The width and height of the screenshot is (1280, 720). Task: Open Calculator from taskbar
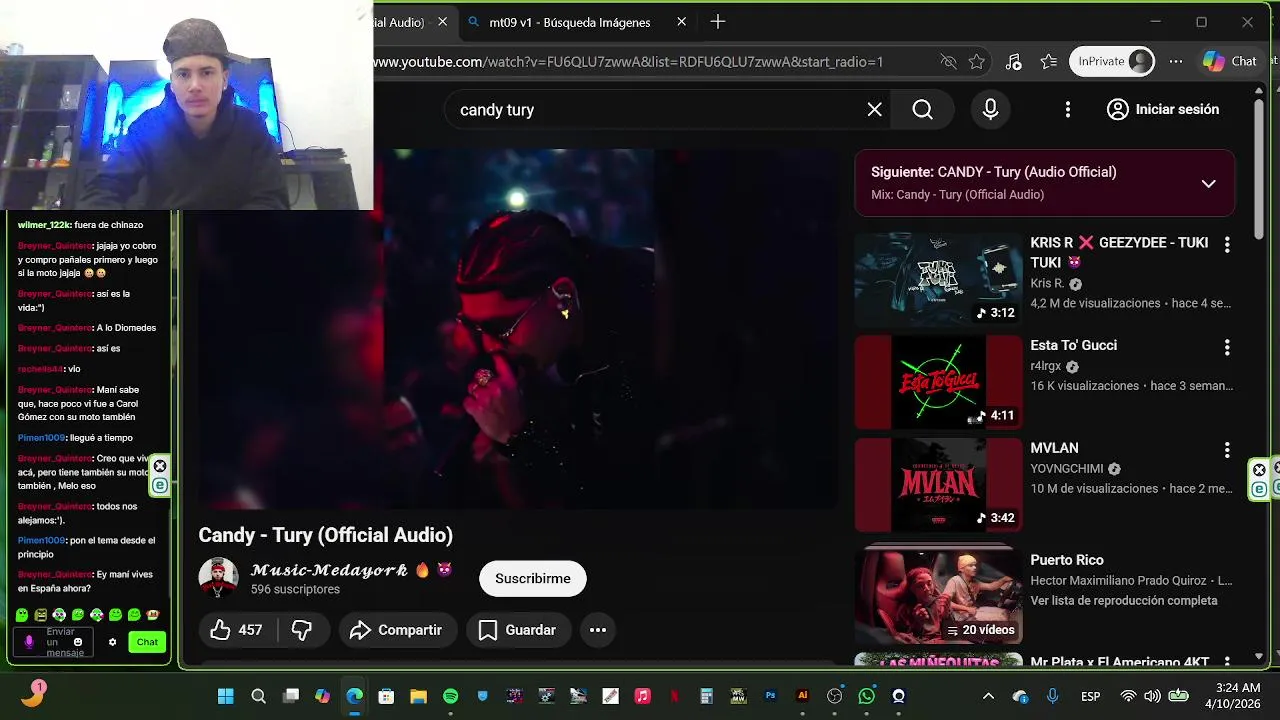[706, 696]
